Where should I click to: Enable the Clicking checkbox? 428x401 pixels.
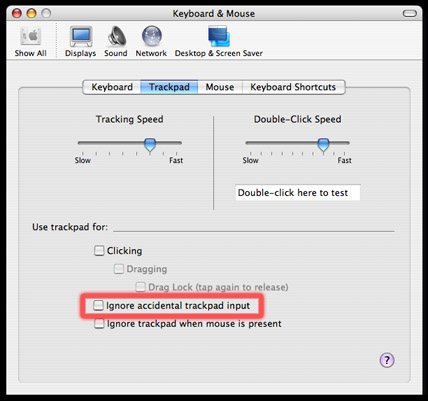pos(99,250)
